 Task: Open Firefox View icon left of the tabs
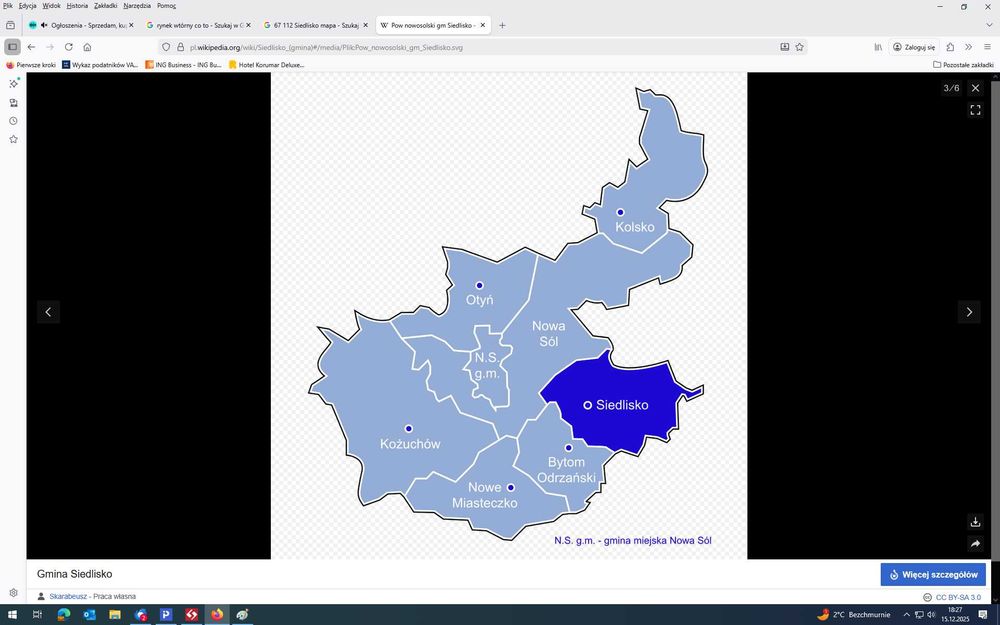coord(10,25)
